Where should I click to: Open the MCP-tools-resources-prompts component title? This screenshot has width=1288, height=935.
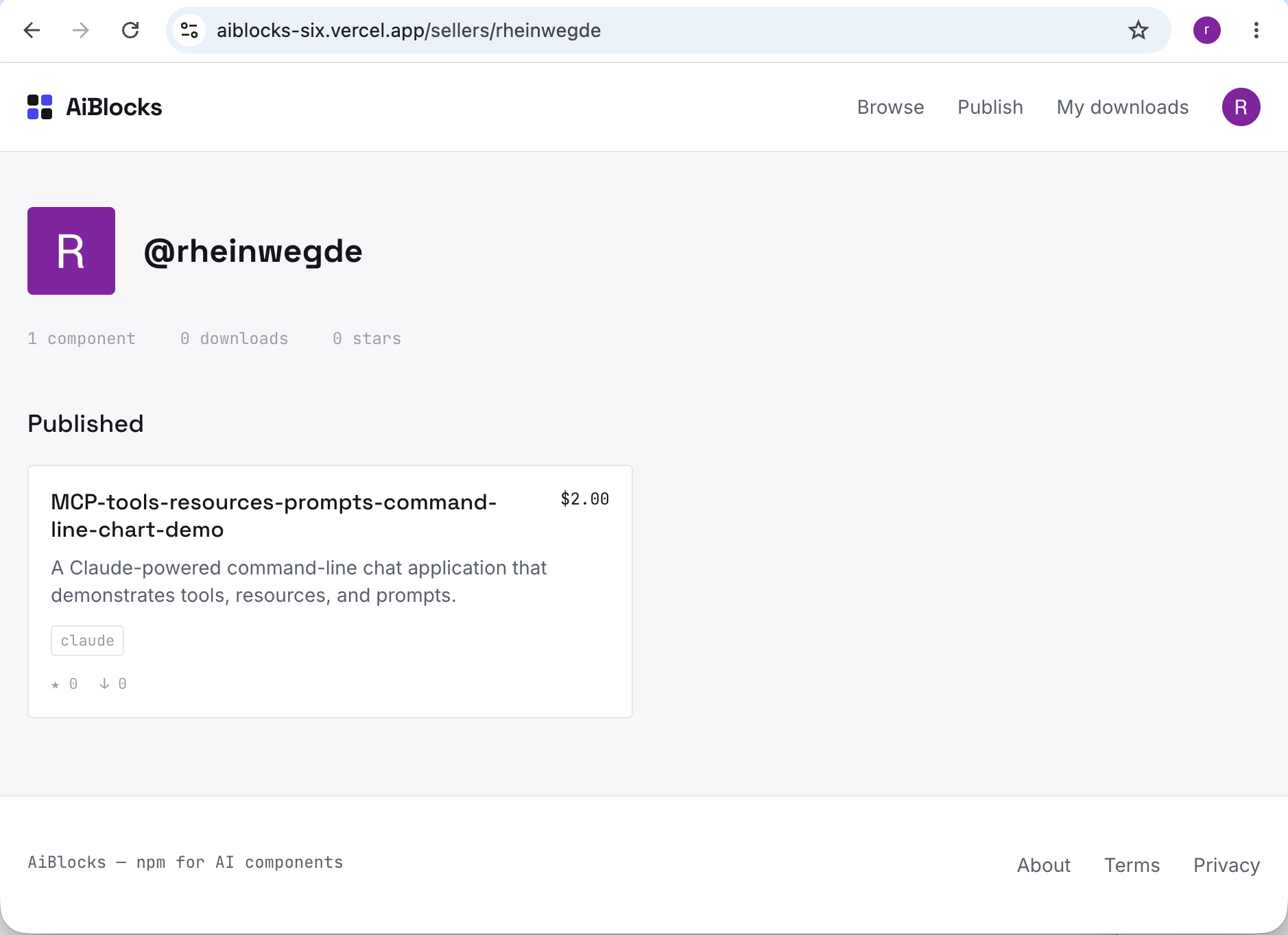tap(274, 515)
